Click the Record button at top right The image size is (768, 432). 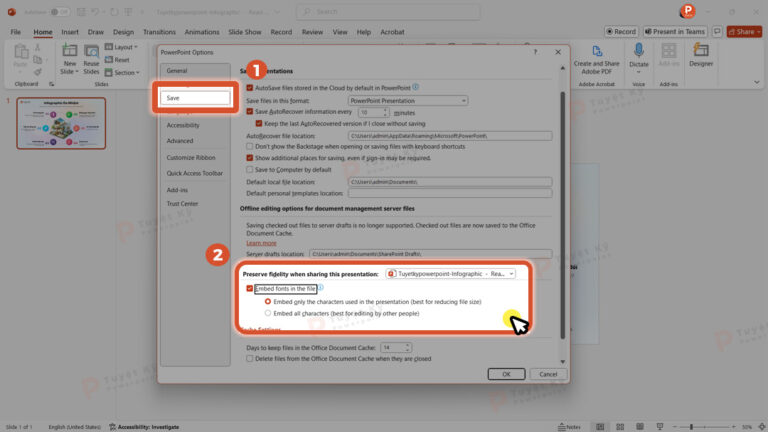621,31
